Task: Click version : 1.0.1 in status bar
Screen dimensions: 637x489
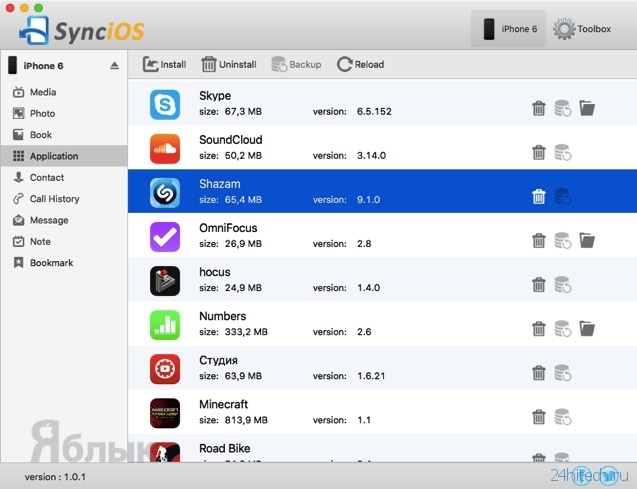Action: pyautogui.click(x=55, y=477)
